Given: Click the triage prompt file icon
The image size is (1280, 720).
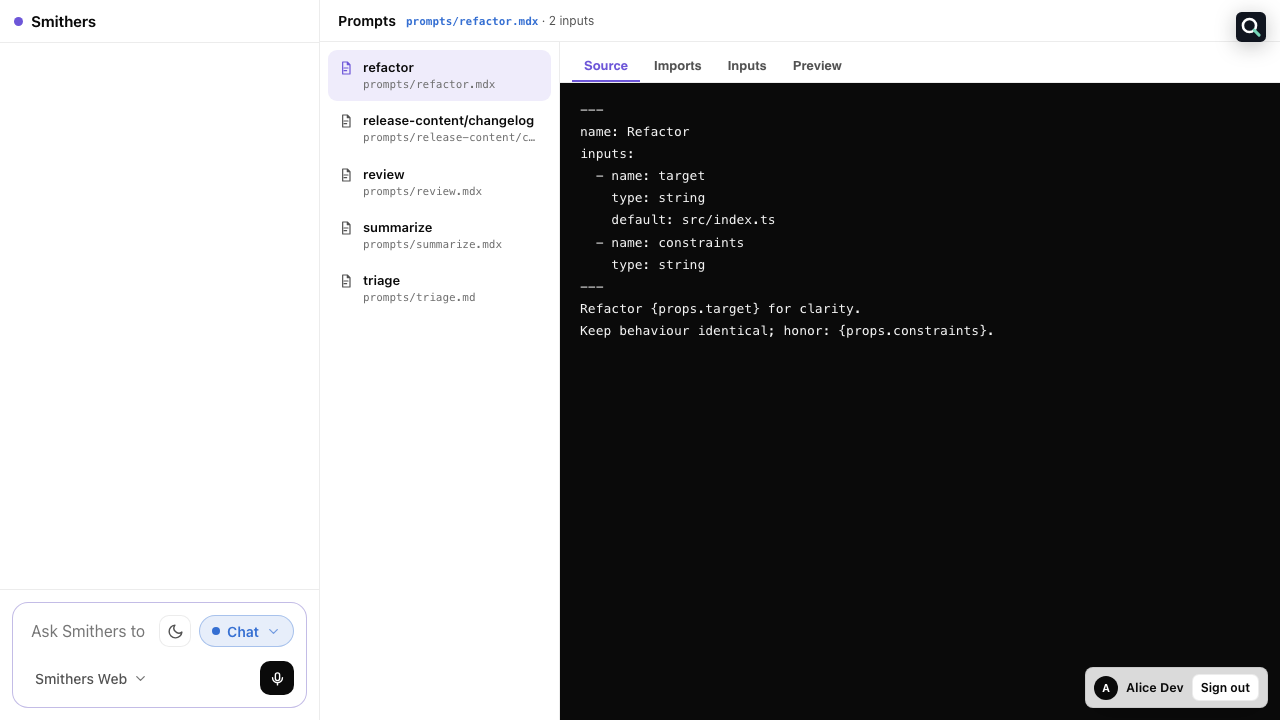Looking at the screenshot, I should click(346, 281).
